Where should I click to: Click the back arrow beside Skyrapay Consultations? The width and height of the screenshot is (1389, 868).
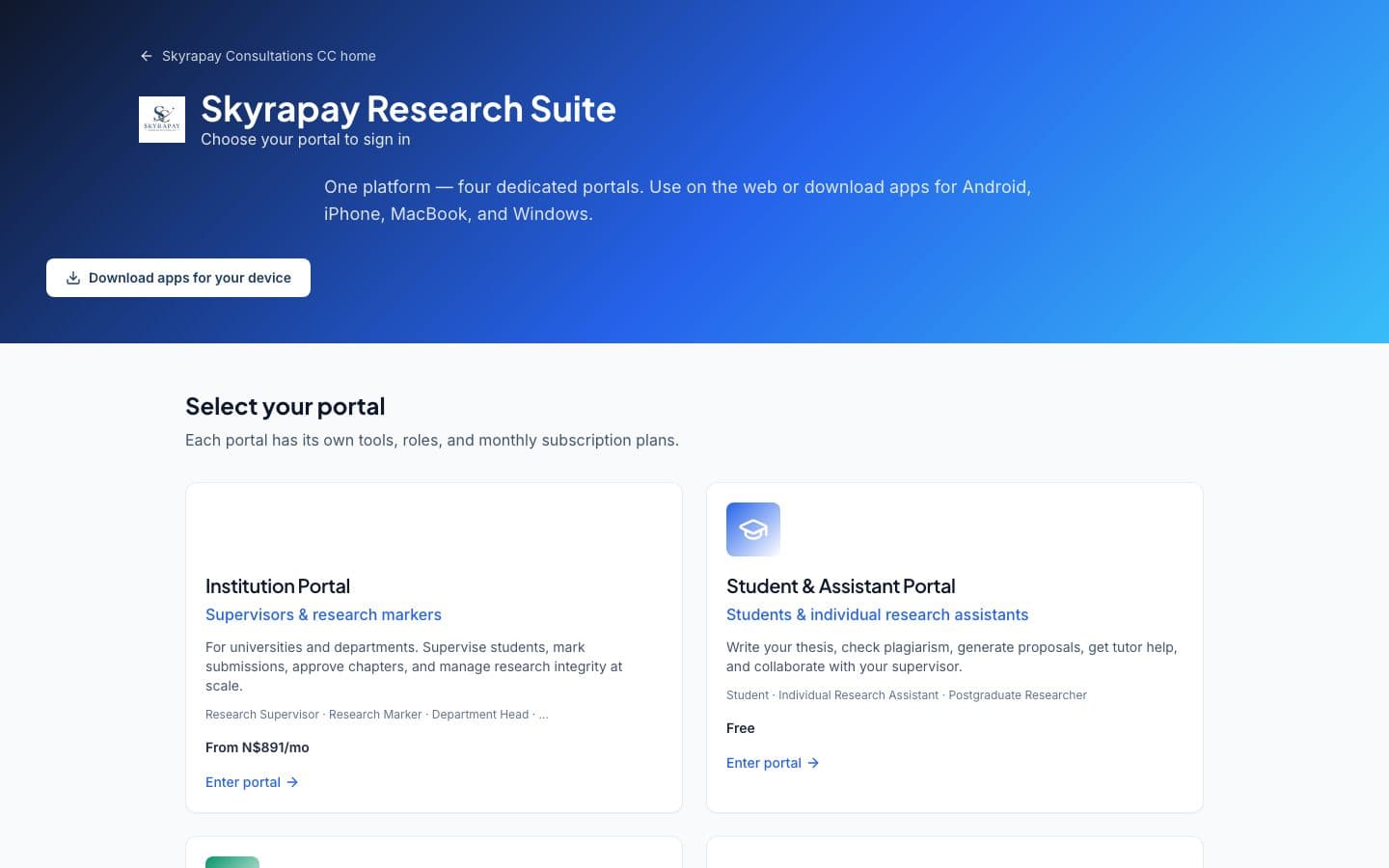(x=147, y=56)
